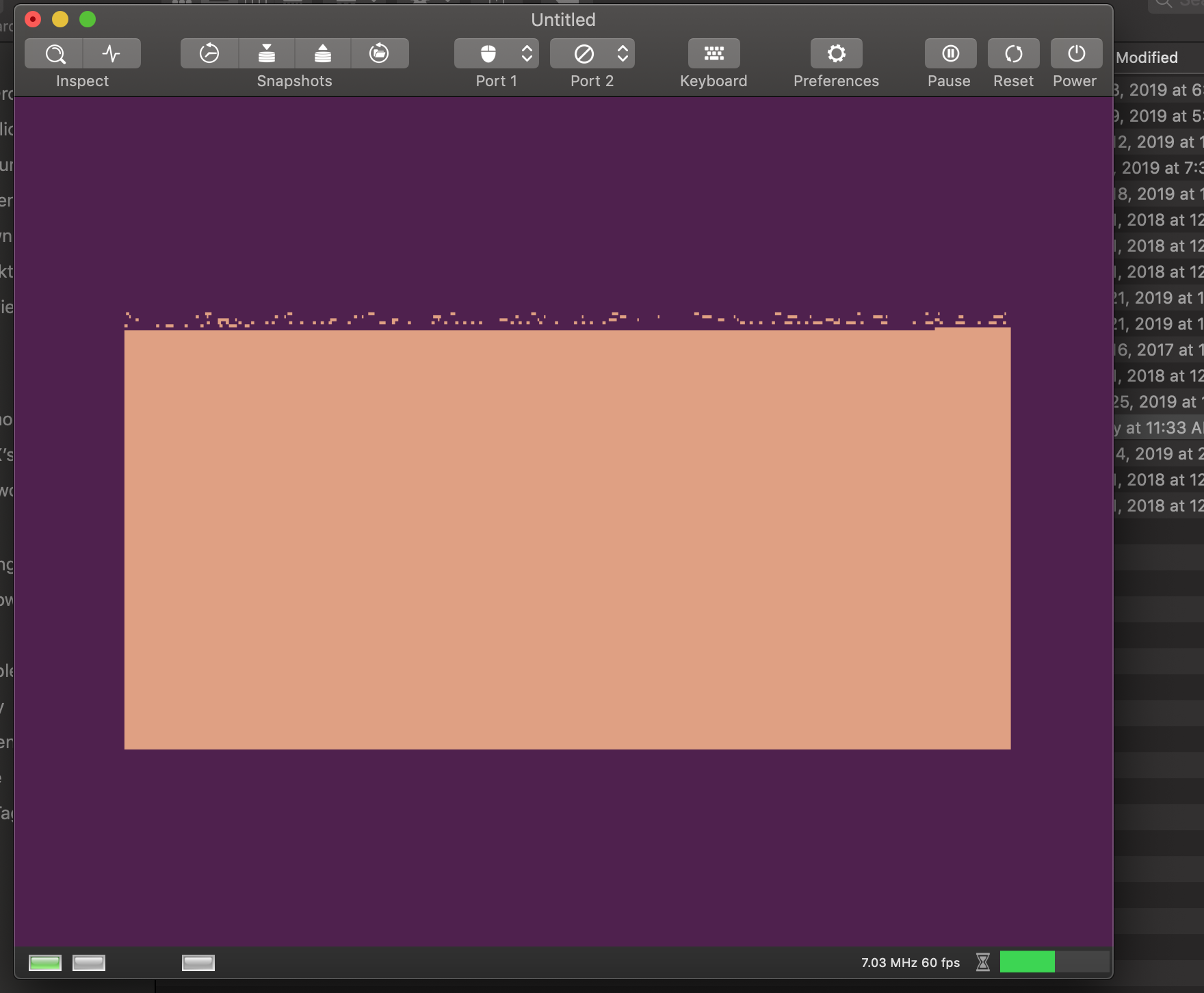
Task: Close the Untitled emulator window
Action: [x=33, y=19]
